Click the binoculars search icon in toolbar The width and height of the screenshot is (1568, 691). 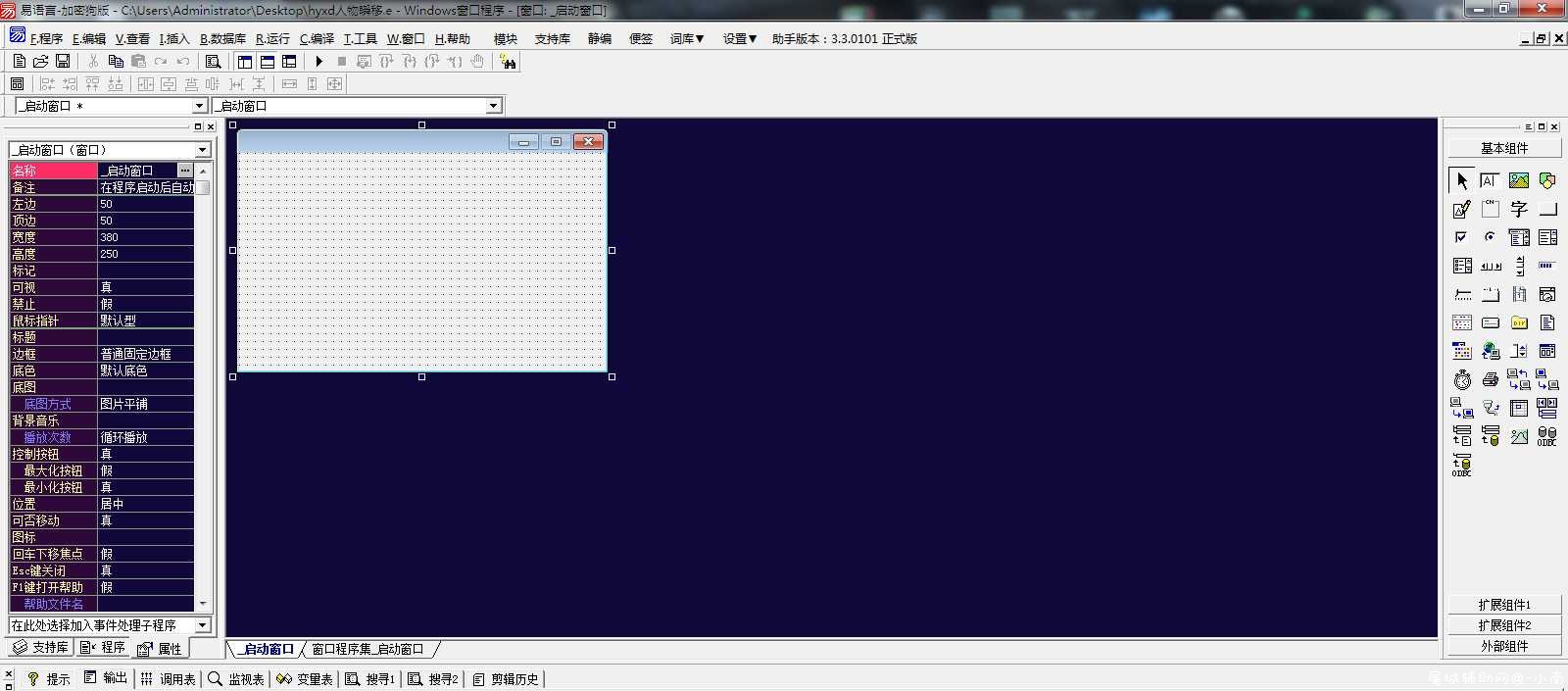coord(508,61)
